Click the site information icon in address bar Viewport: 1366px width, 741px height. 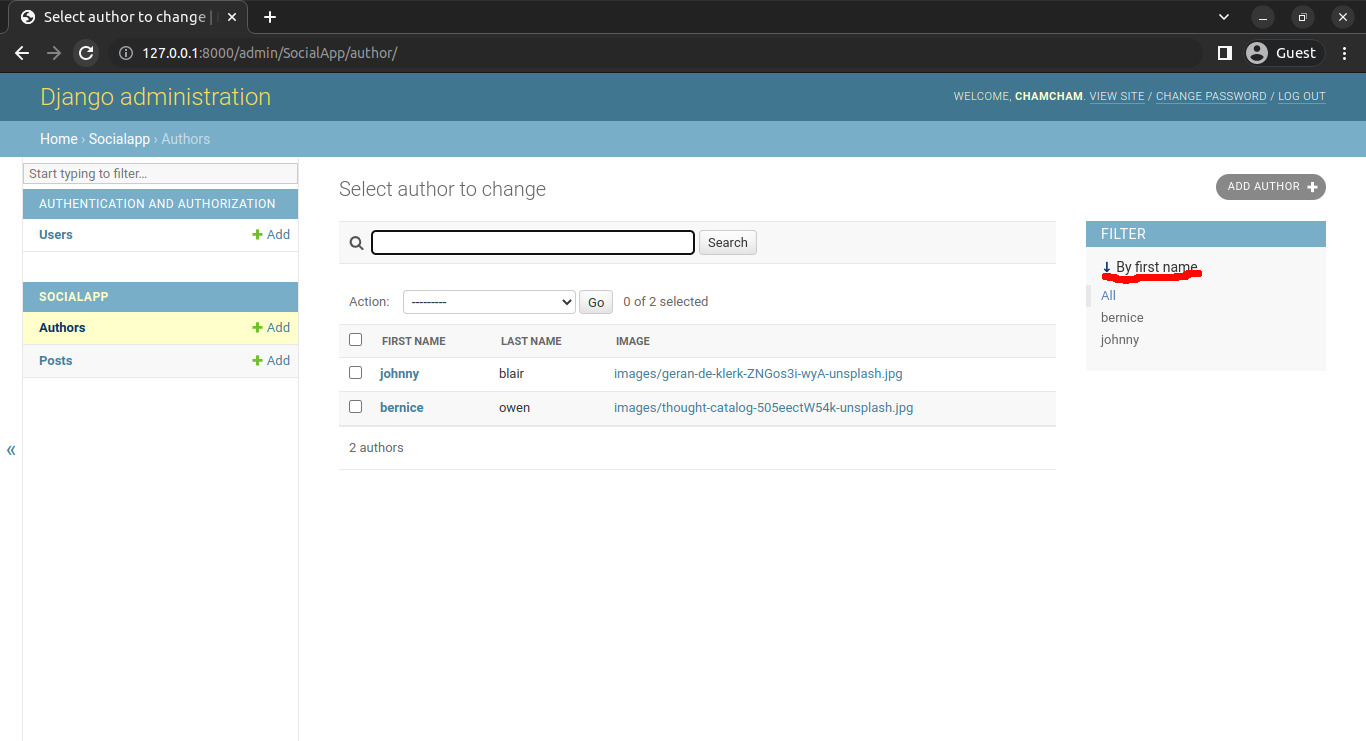(x=126, y=53)
